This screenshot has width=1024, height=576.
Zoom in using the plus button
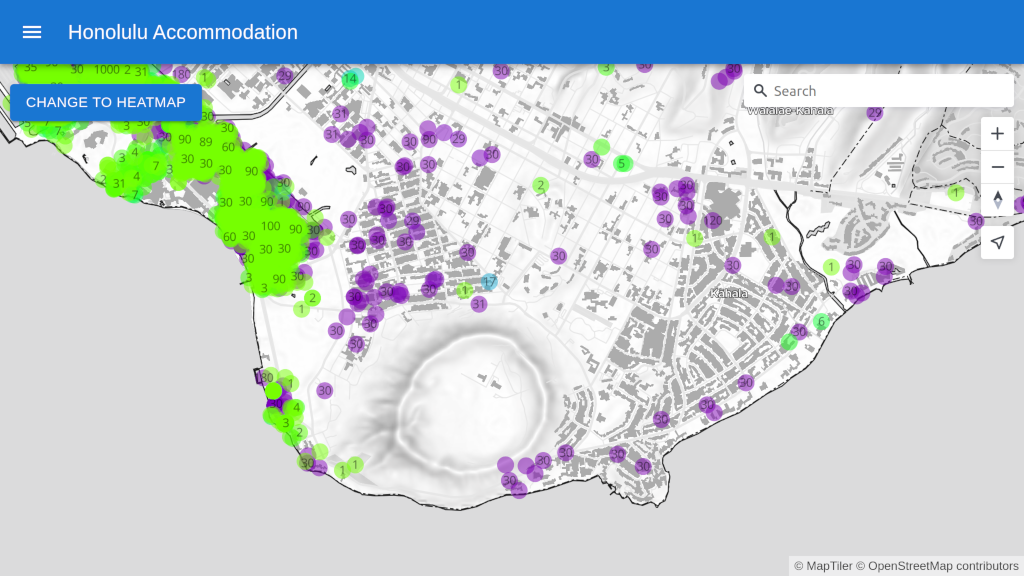(997, 134)
